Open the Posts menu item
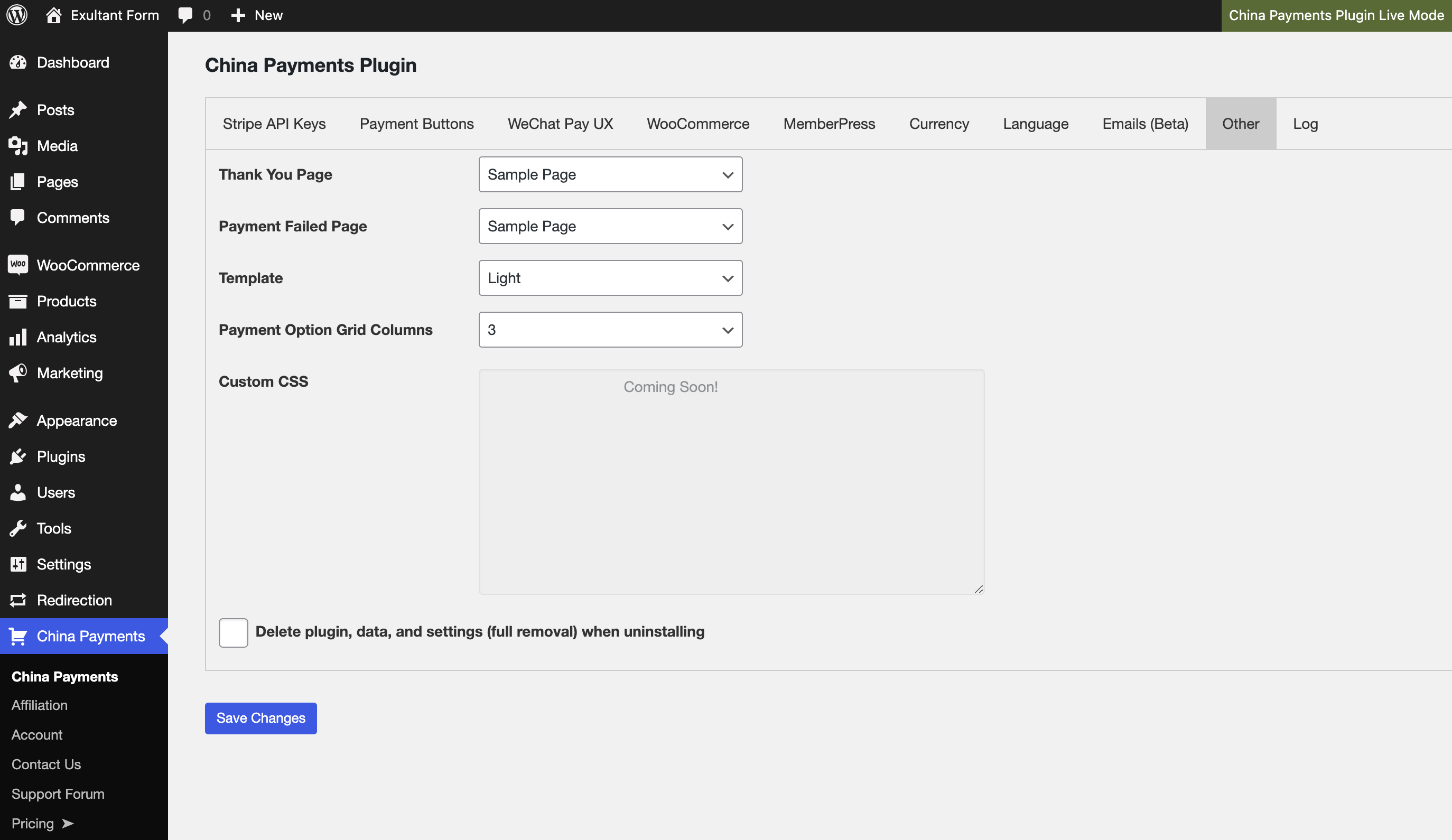The image size is (1452, 840). click(x=84, y=109)
